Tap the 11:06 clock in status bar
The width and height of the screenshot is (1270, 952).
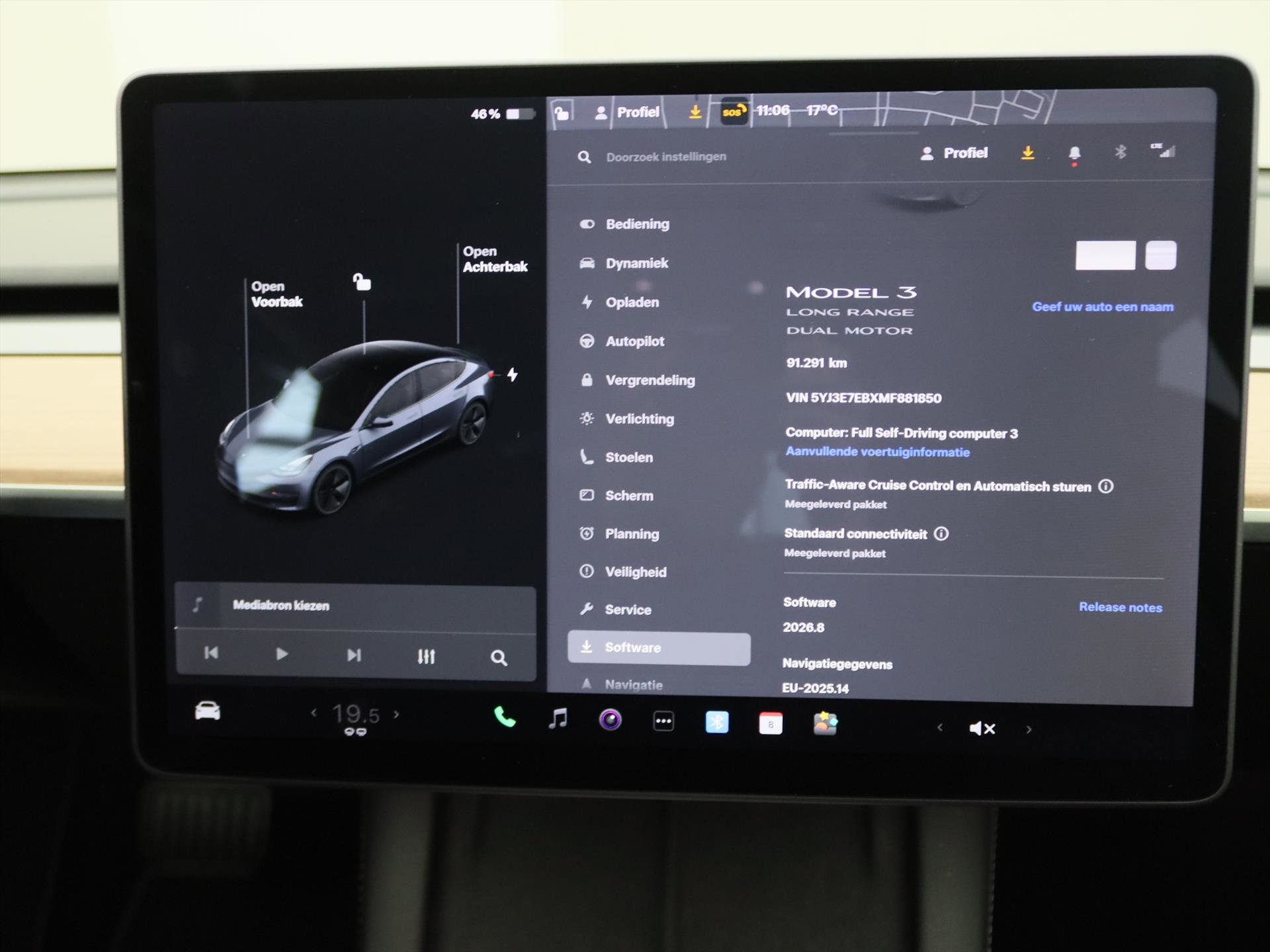coord(773,110)
